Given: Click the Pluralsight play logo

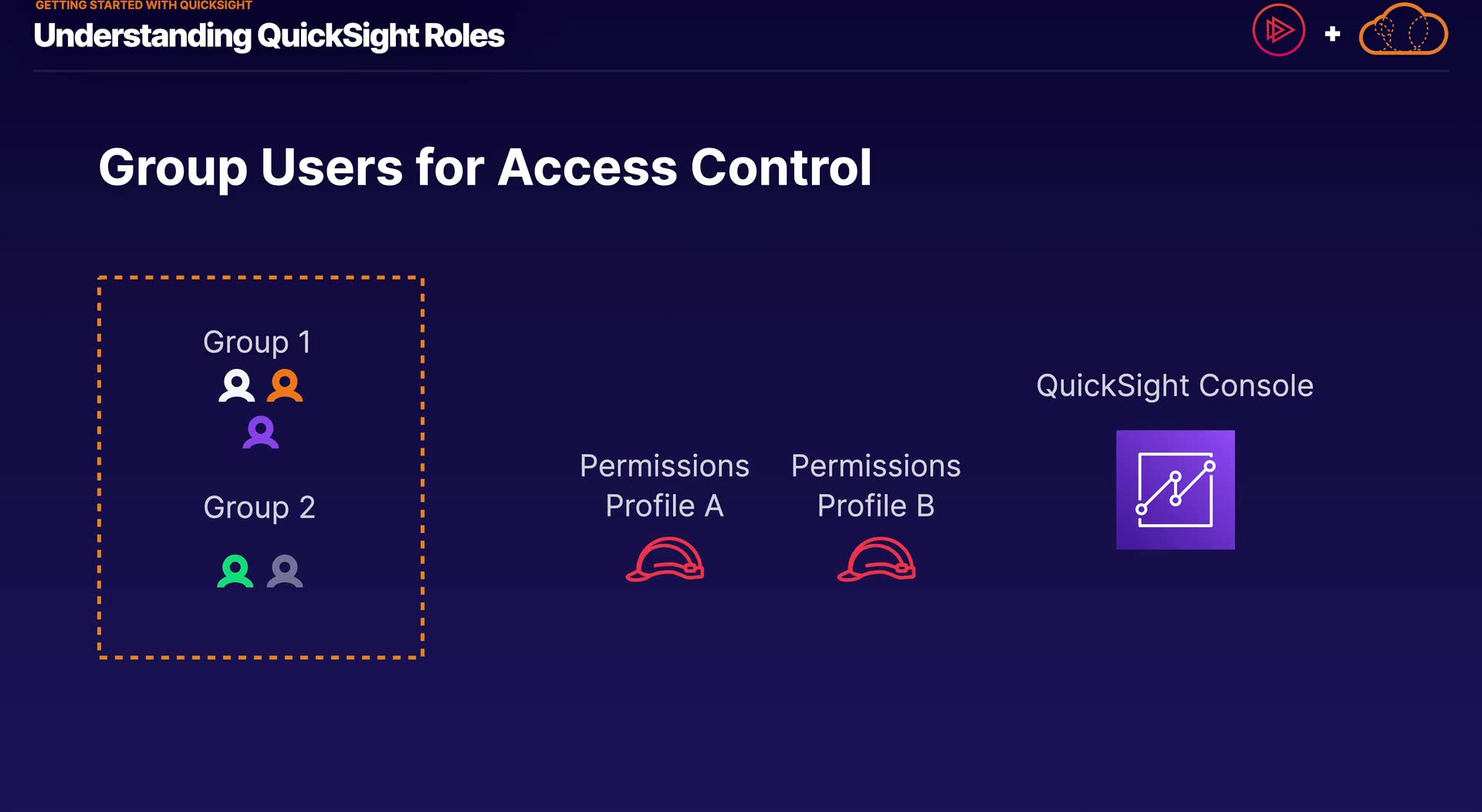Looking at the screenshot, I should (1278, 30).
